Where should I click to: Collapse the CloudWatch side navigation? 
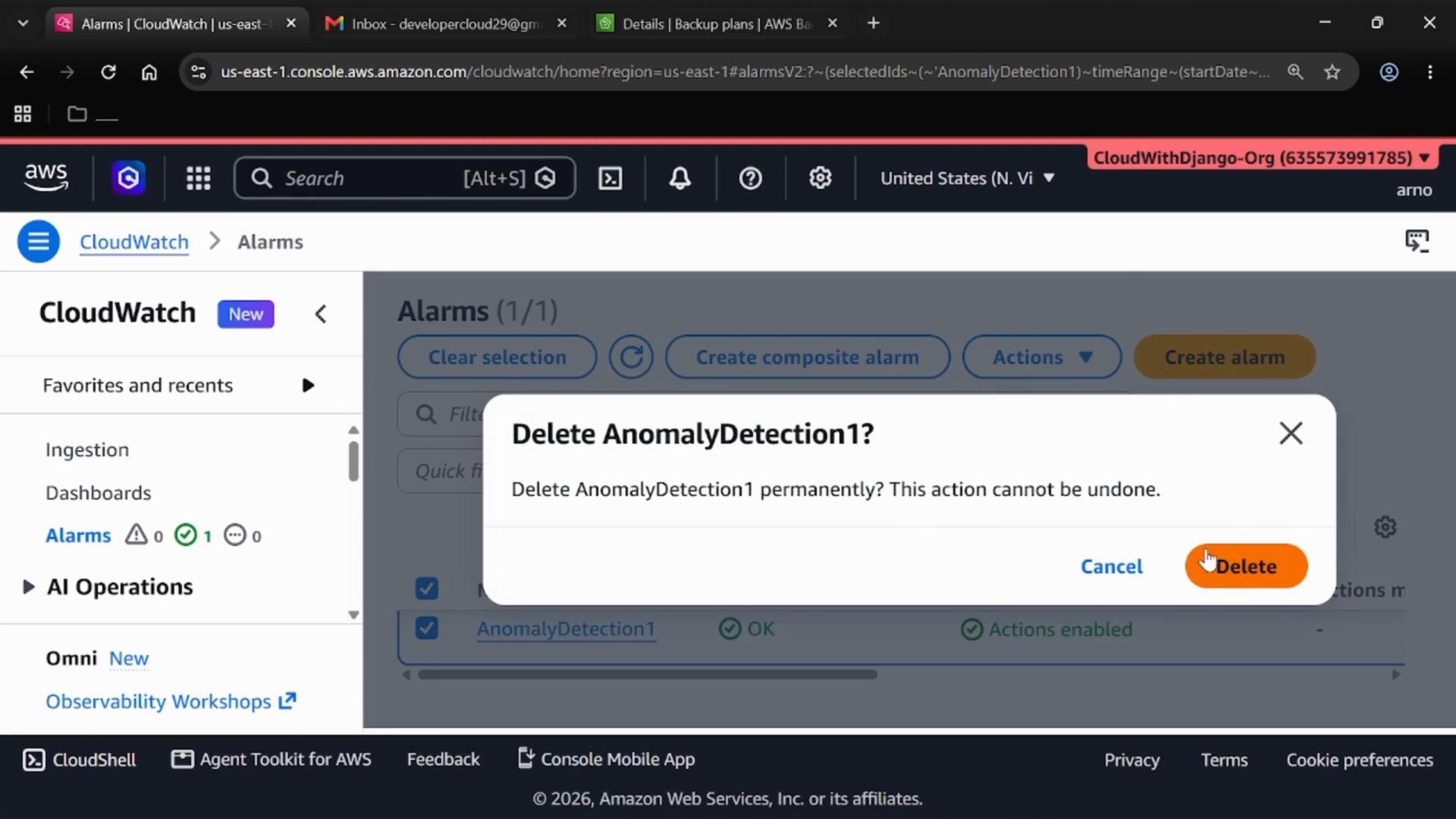coord(321,314)
